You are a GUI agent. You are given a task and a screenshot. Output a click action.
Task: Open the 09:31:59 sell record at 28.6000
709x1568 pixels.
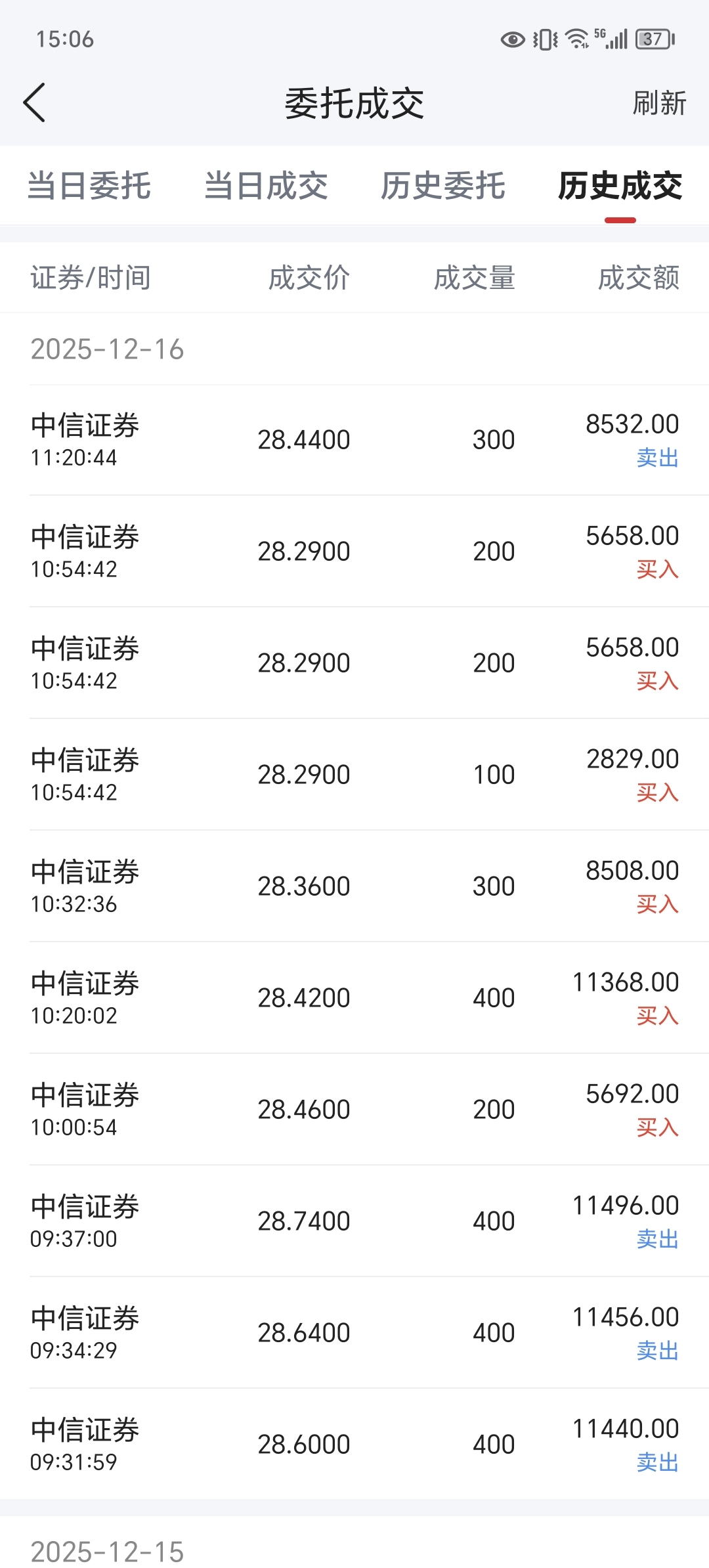(x=354, y=1445)
